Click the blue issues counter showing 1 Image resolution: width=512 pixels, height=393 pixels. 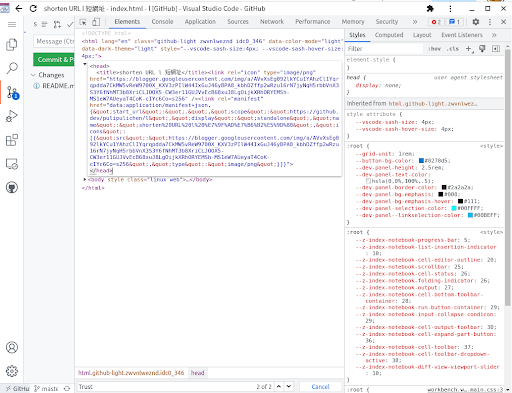454,22
